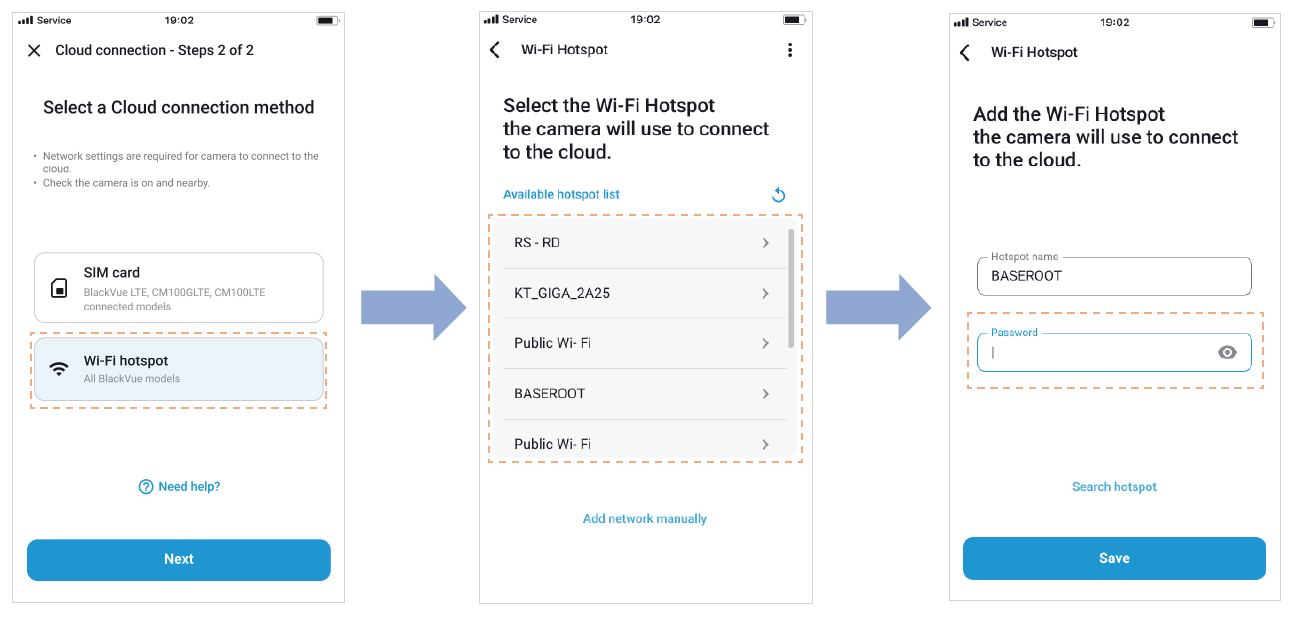Viewport: 1295px width, 633px height.
Task: Go back from the Add Wi-Fi Hotspot screen
Action: 965,53
